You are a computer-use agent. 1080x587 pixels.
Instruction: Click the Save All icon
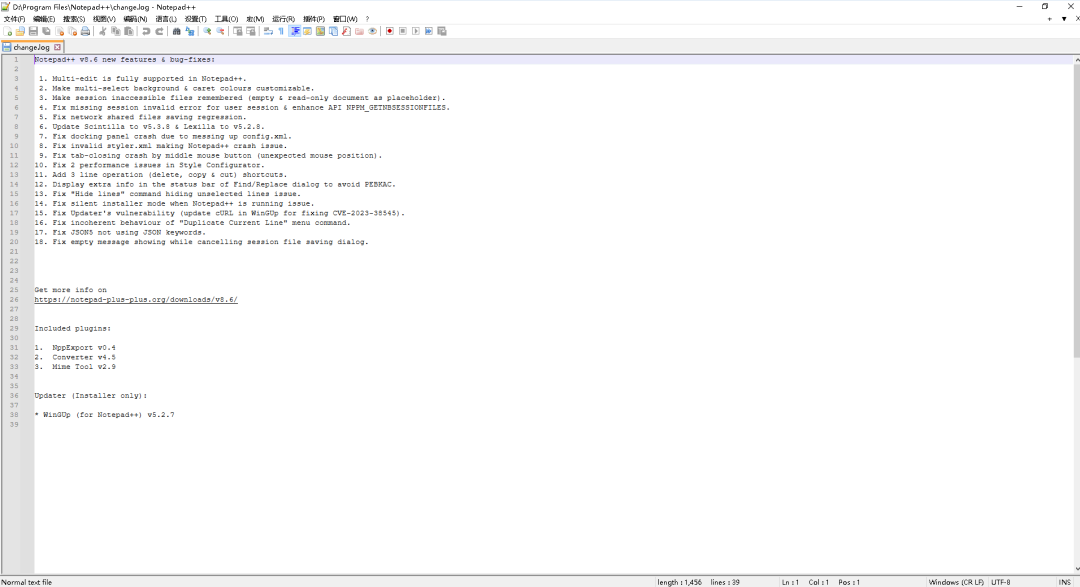click(x=46, y=31)
